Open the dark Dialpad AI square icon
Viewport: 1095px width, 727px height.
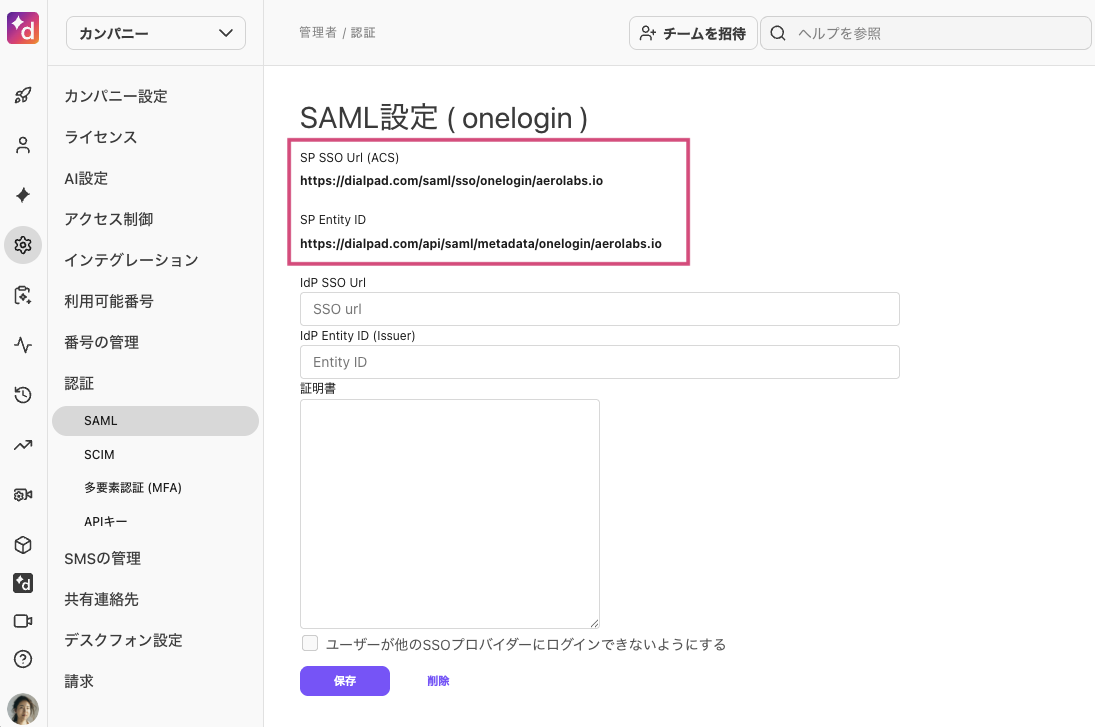(23, 583)
